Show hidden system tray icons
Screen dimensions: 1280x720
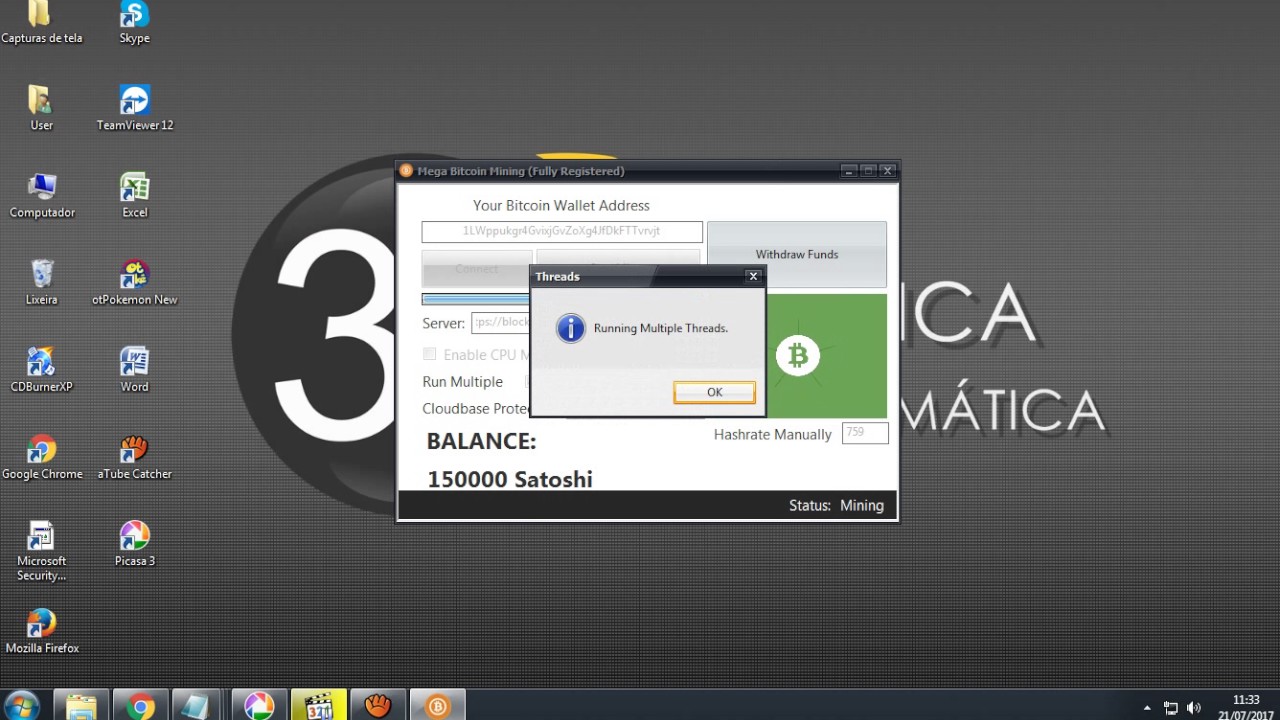[x=1147, y=707]
